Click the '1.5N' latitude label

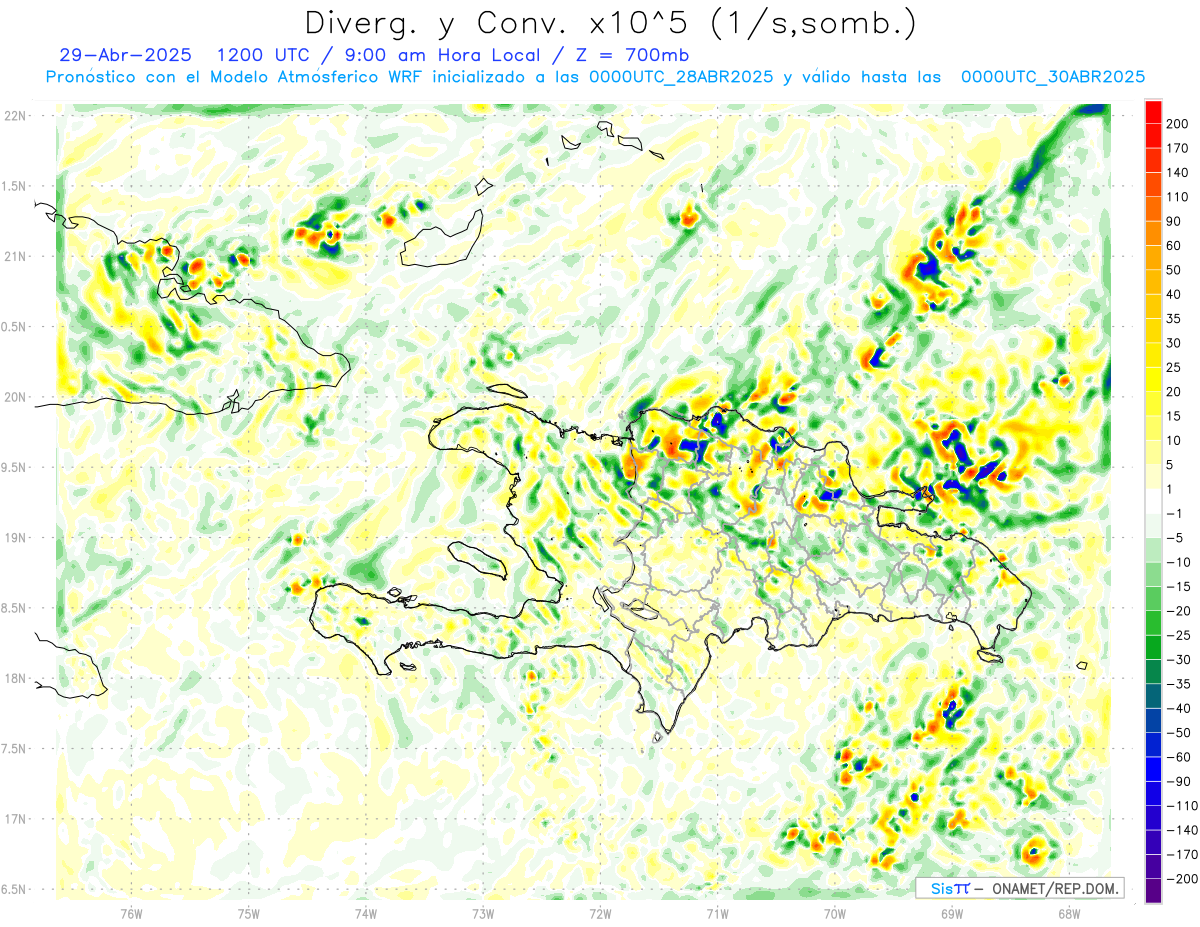15,186
